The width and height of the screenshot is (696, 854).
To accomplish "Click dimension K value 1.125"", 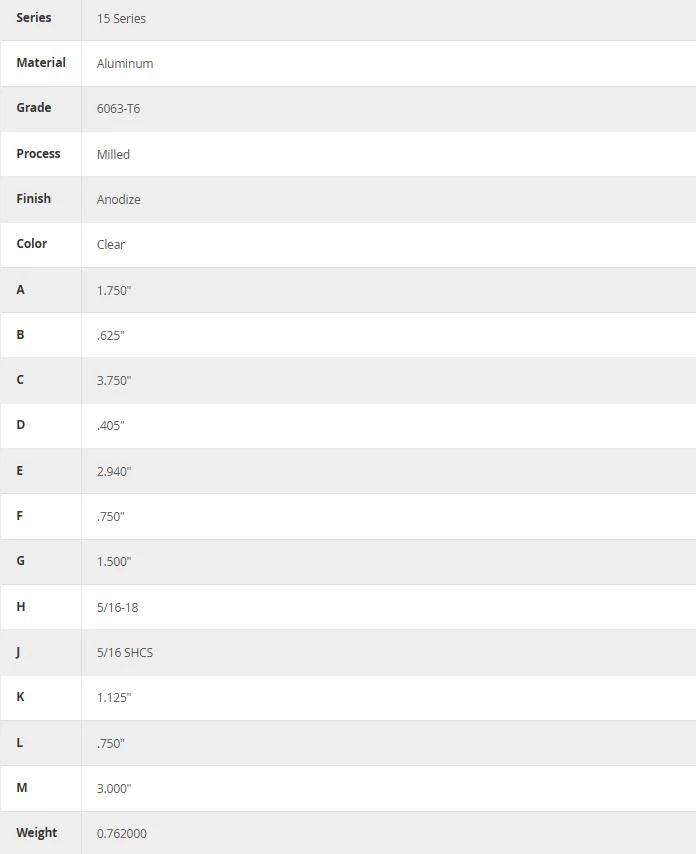I will pos(114,698).
